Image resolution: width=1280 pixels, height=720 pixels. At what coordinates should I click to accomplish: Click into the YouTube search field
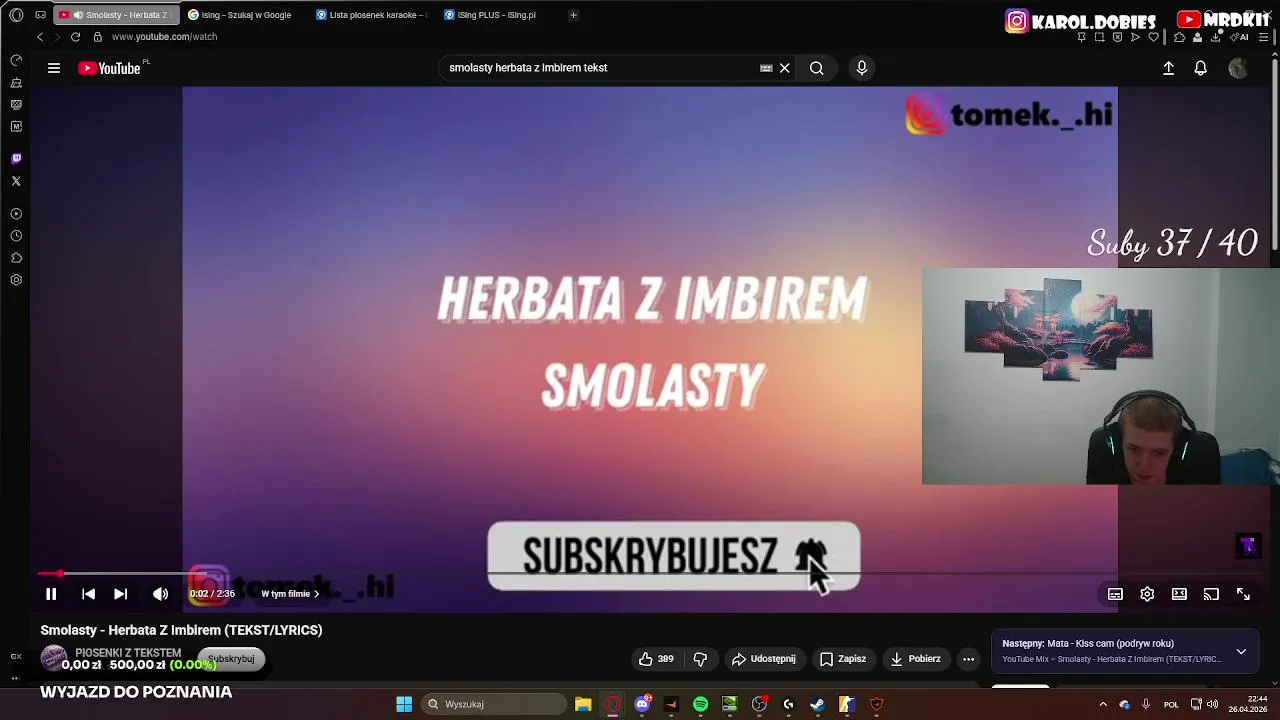(600, 68)
